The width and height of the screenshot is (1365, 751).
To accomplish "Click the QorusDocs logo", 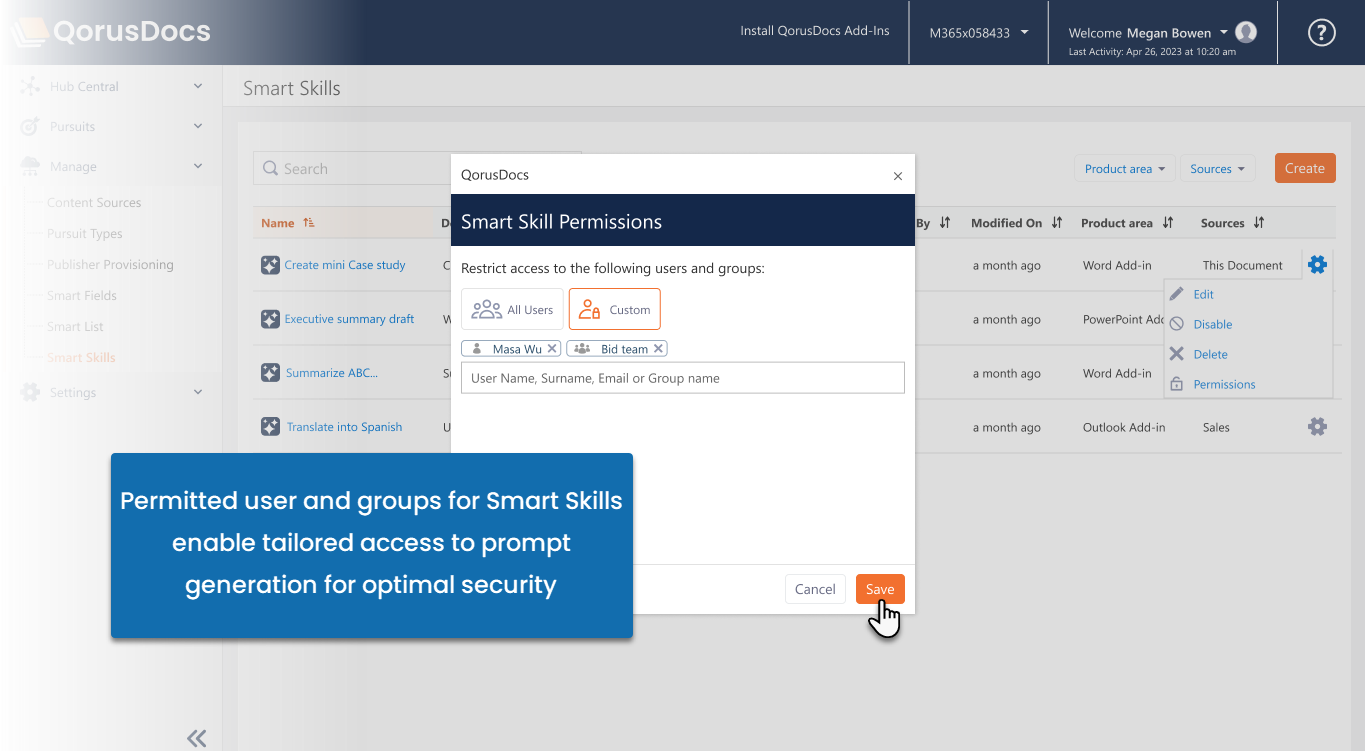I will (x=111, y=32).
